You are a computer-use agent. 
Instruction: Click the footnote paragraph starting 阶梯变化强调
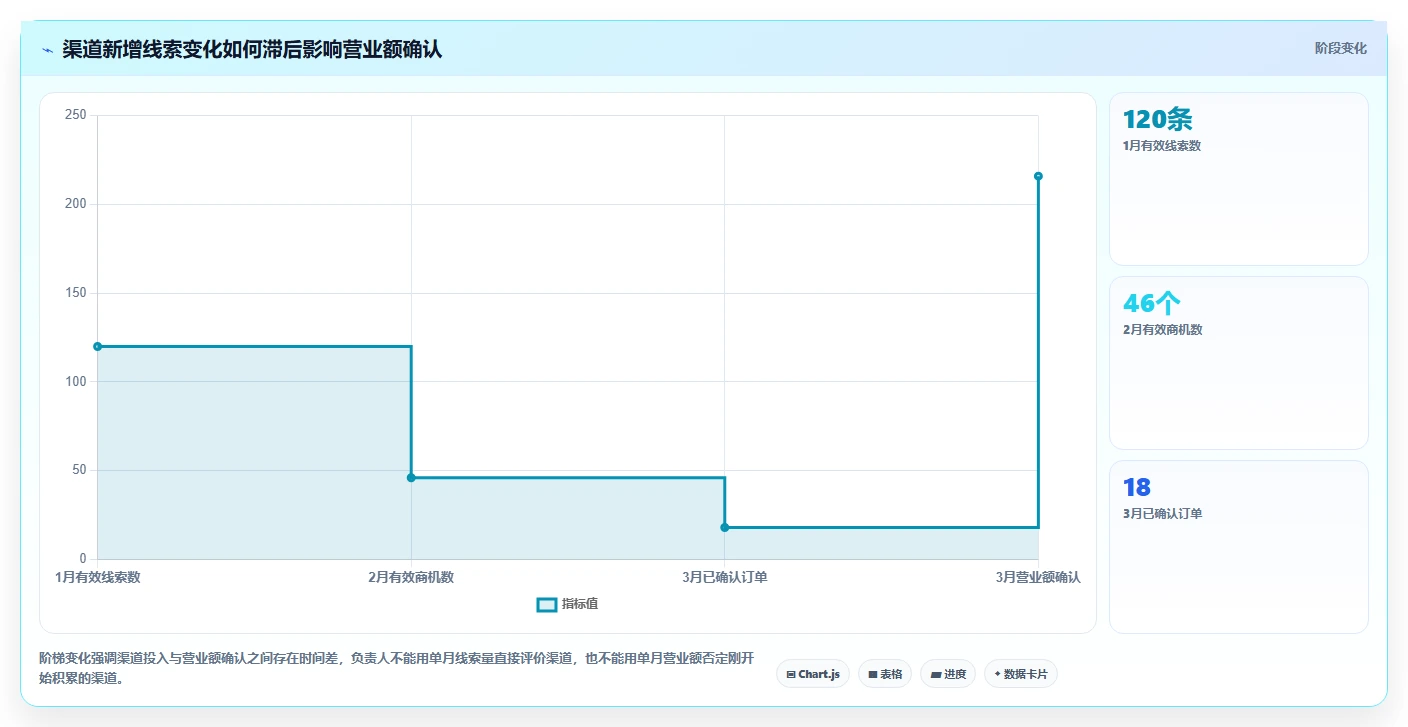(396, 668)
